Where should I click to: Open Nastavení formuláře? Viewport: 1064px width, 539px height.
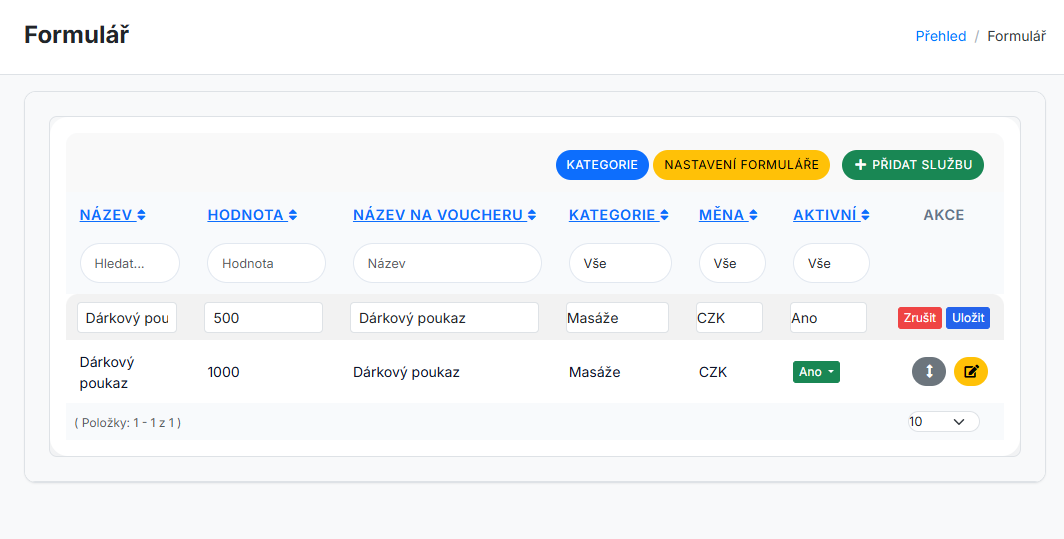pyautogui.click(x=741, y=165)
